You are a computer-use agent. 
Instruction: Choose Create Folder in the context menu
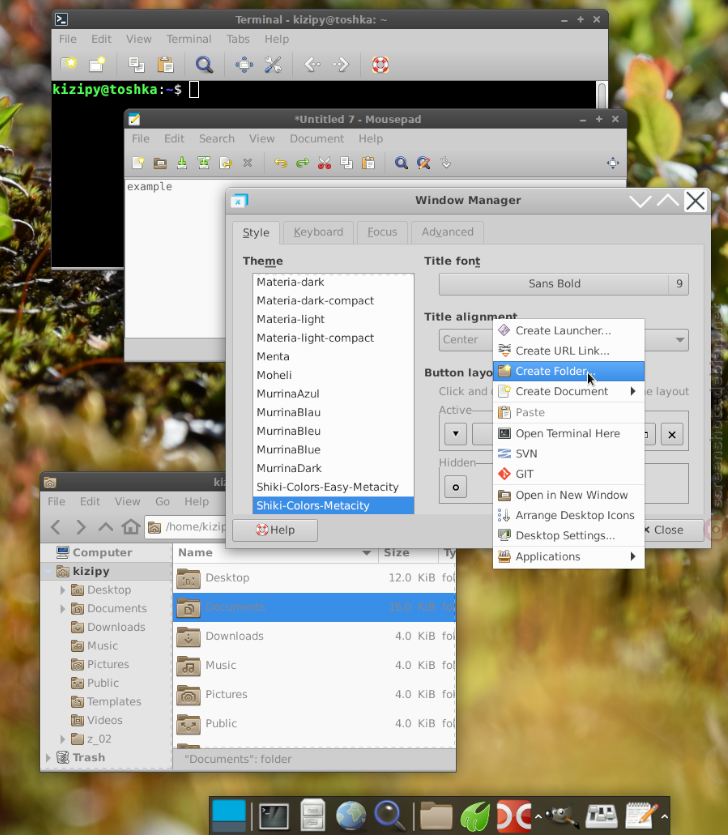[569, 371]
